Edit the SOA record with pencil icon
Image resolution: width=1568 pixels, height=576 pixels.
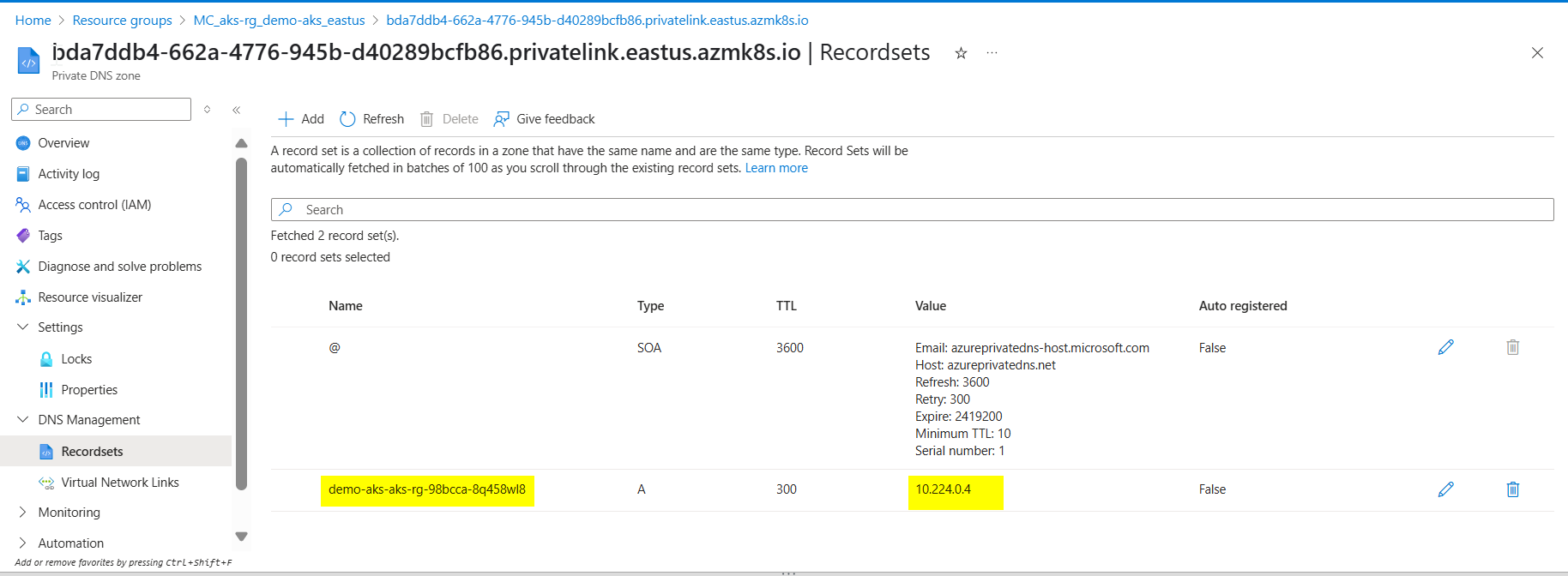[x=1446, y=347]
